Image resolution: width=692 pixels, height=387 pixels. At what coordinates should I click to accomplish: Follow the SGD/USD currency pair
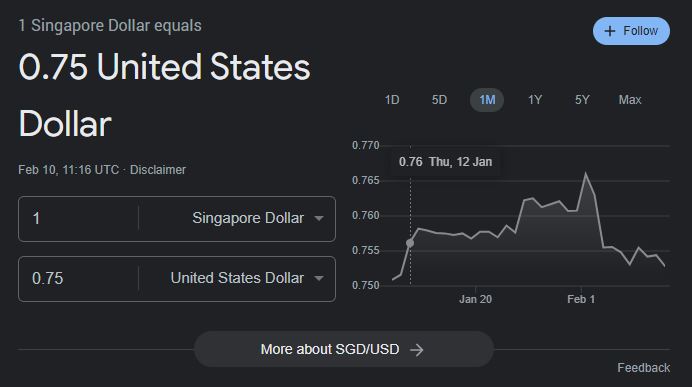click(x=631, y=31)
